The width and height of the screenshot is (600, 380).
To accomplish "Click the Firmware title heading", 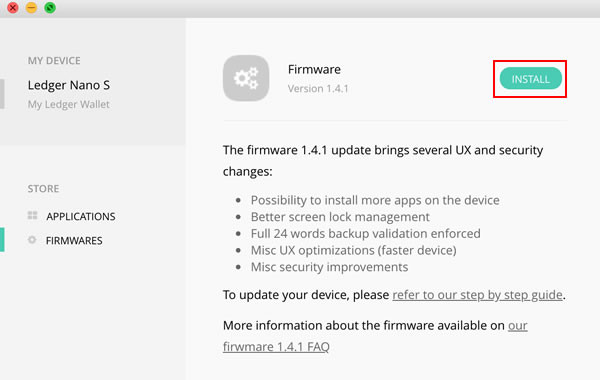I will pyautogui.click(x=314, y=69).
